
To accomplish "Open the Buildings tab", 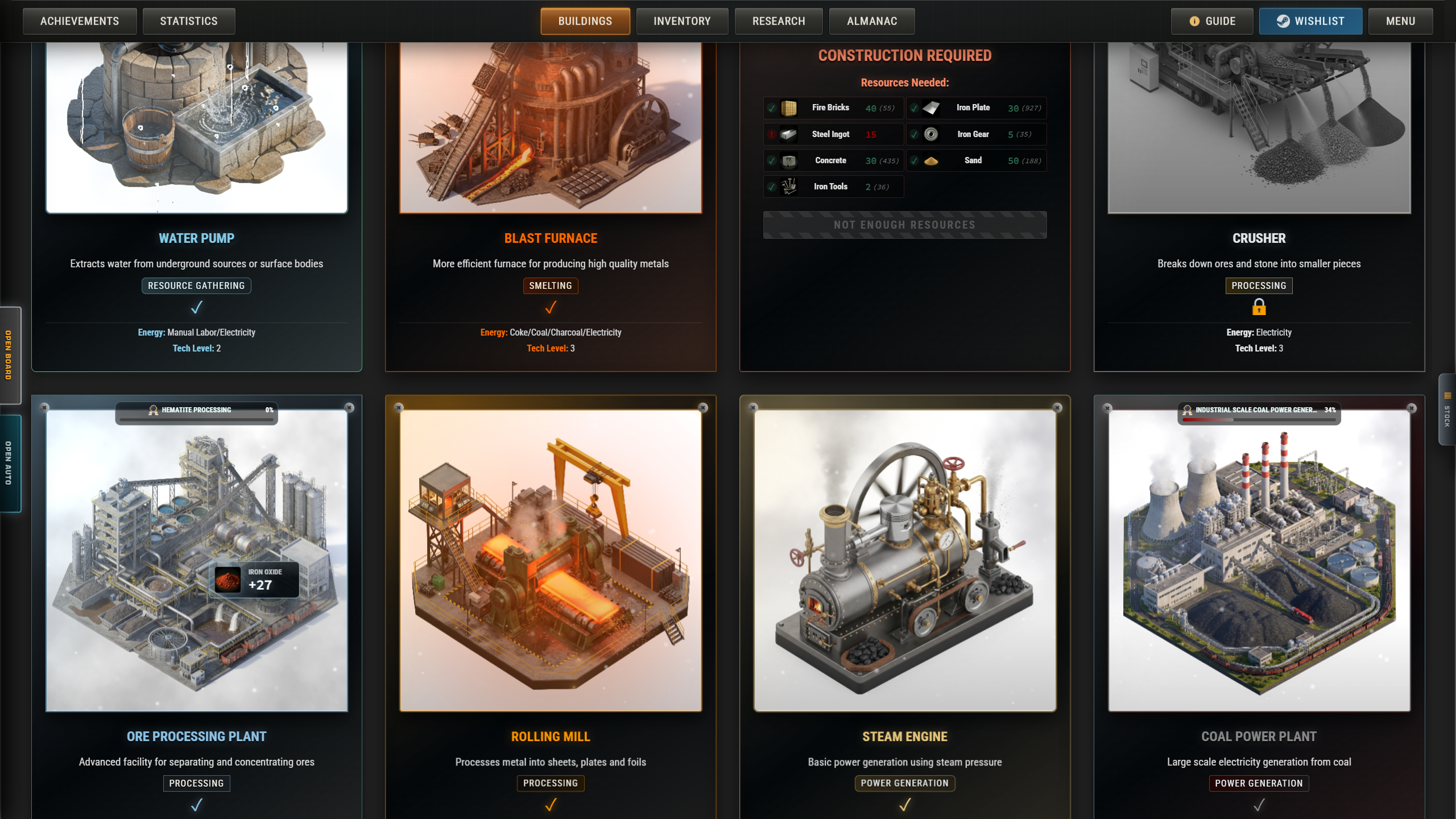I will point(585,21).
